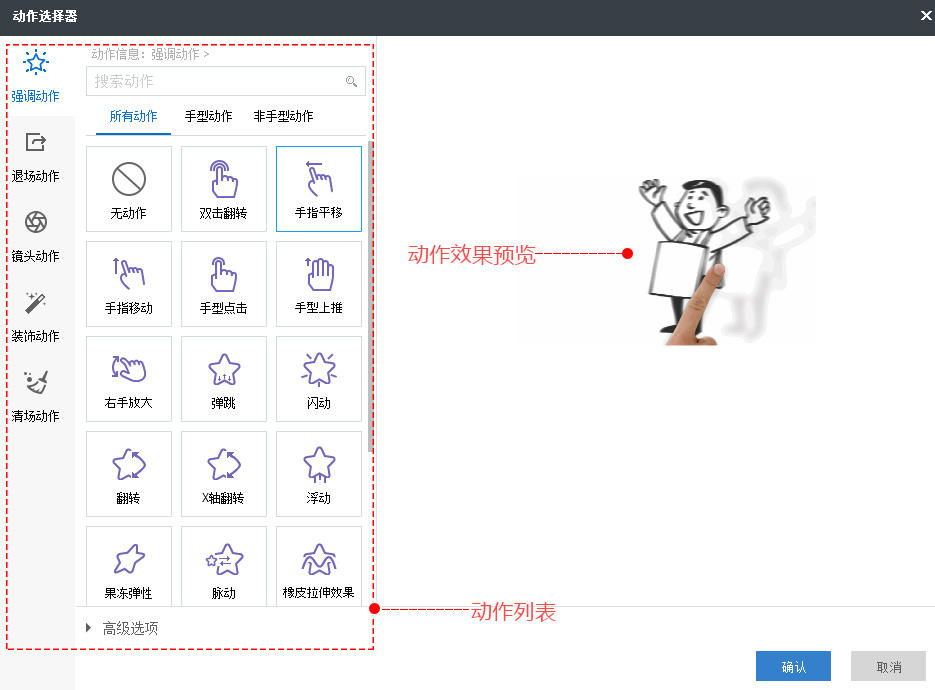The image size is (935, 690).
Task: Select the 退场动作 category in the sidebar
Action: [x=36, y=160]
